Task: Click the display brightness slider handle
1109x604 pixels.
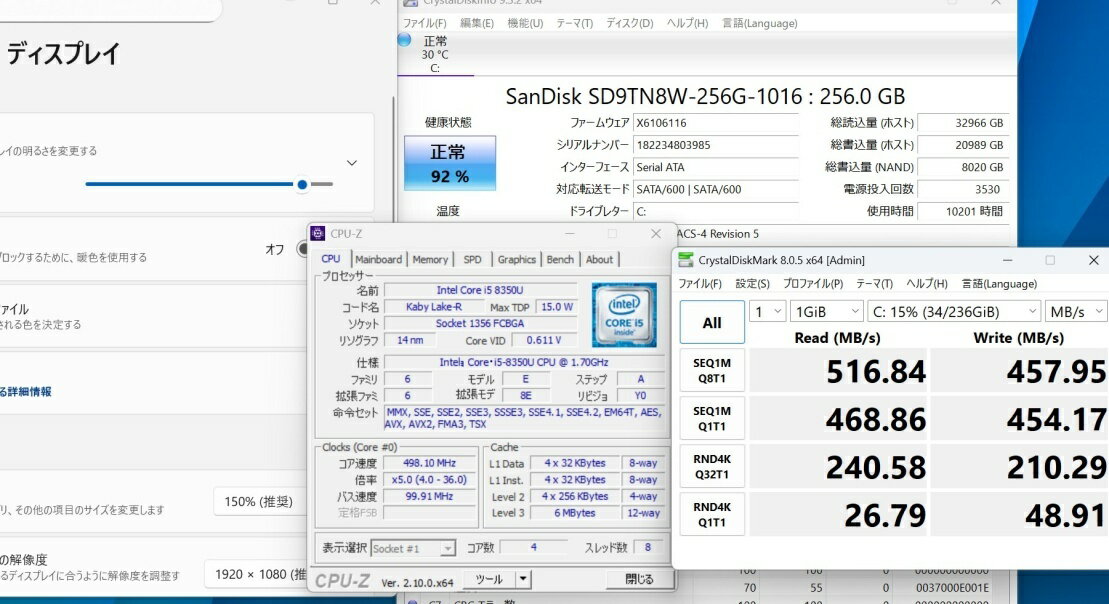Action: pos(302,184)
